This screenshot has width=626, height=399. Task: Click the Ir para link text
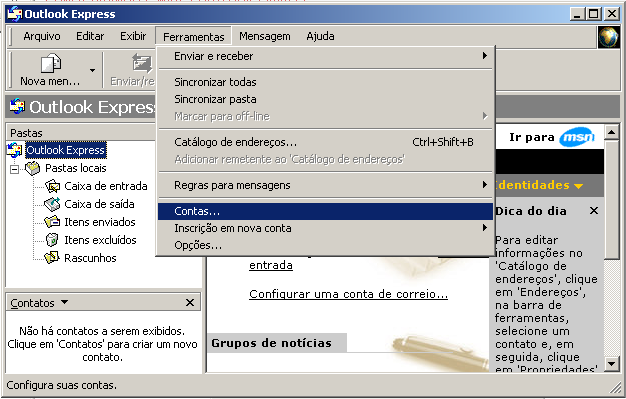click(x=532, y=137)
